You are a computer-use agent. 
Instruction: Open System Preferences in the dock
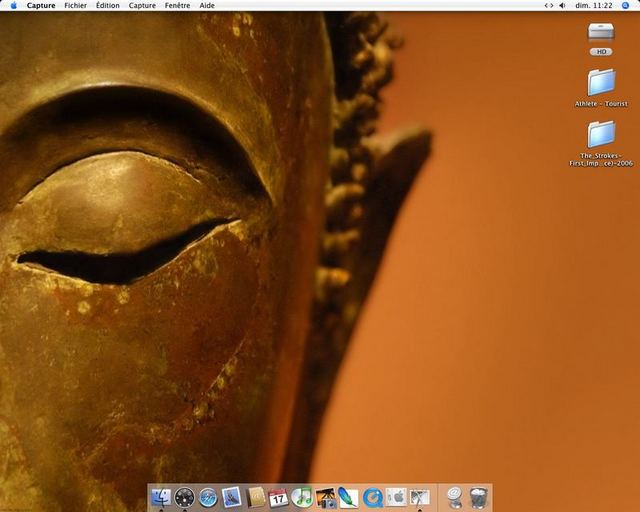(397, 497)
